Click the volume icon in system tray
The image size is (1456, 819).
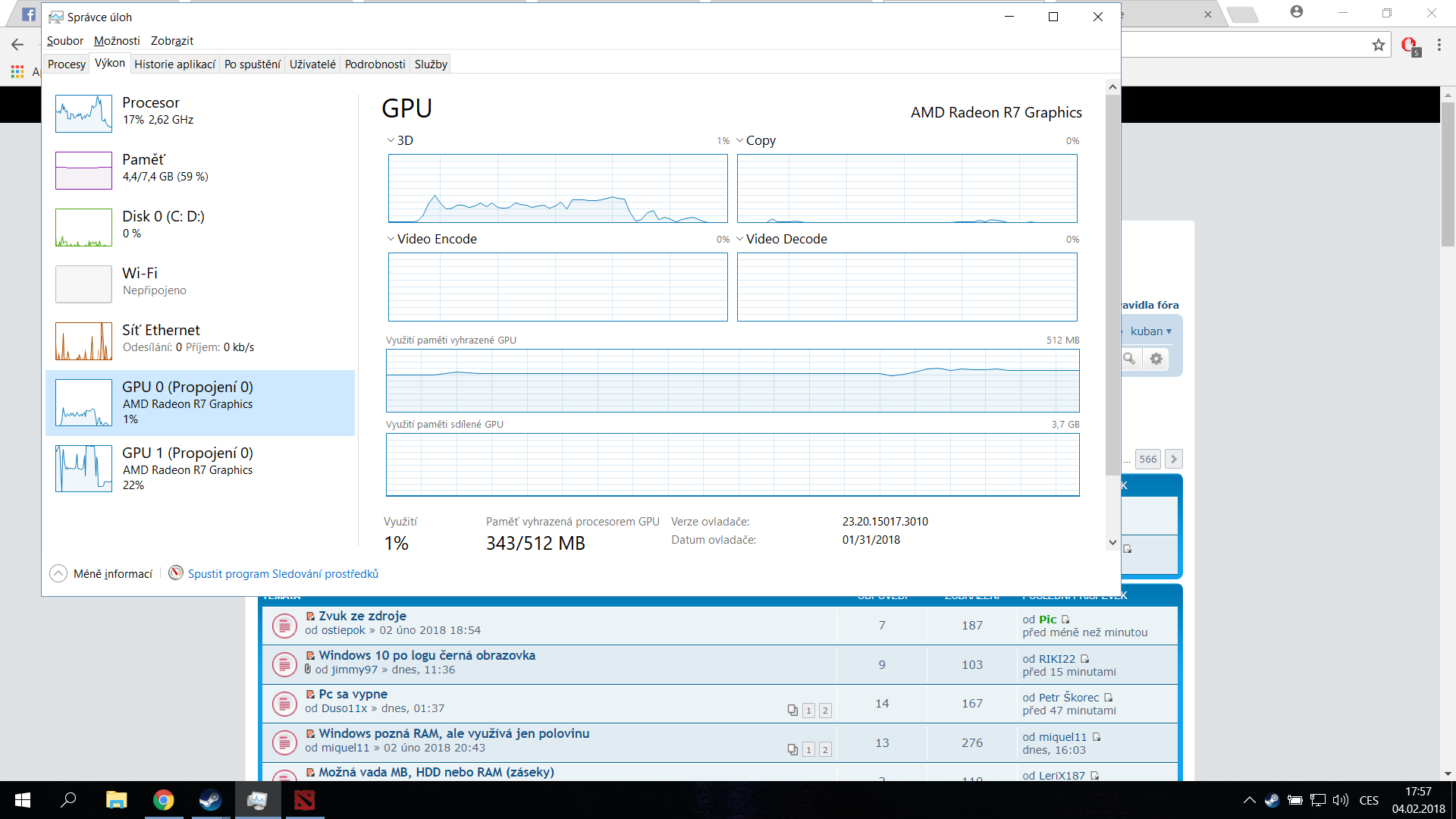[x=1340, y=800]
